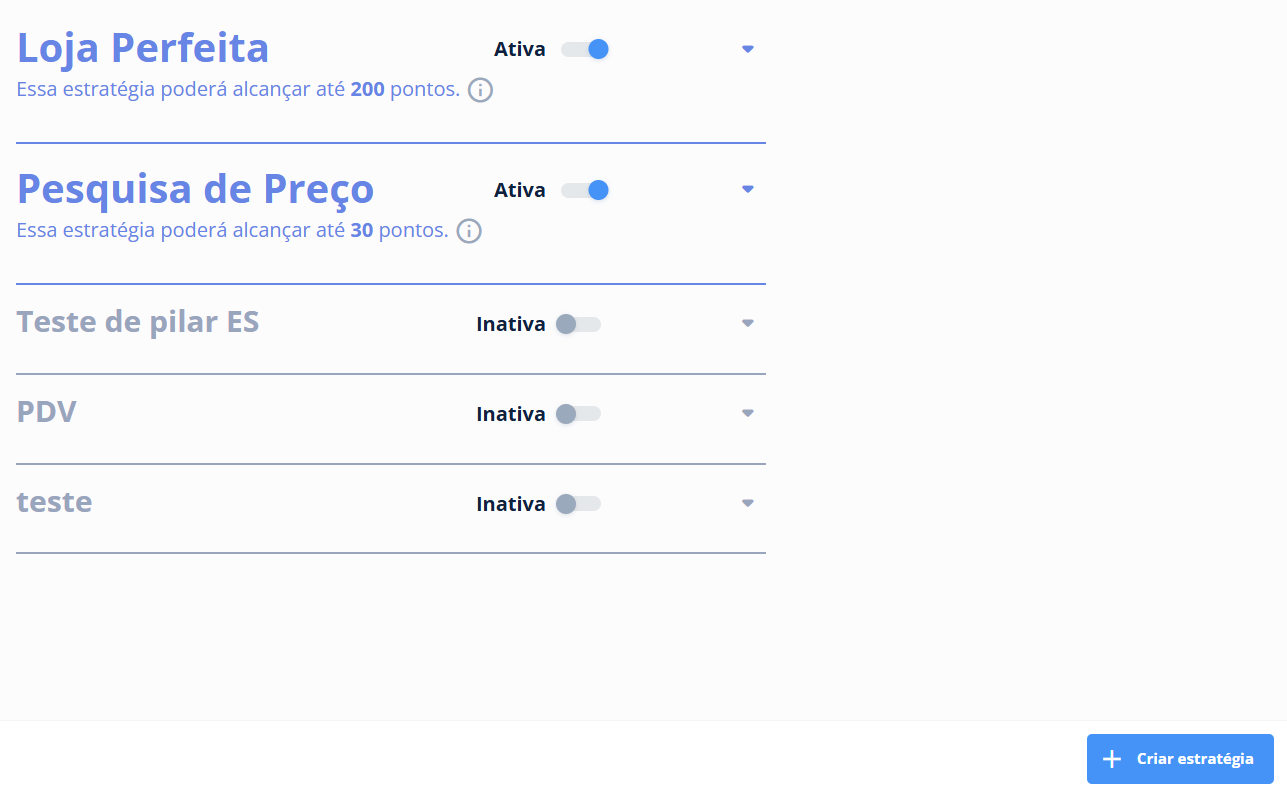The height and width of the screenshot is (792, 1287).
Task: Click plus icon in Criar estratégia button
Action: (x=1111, y=759)
